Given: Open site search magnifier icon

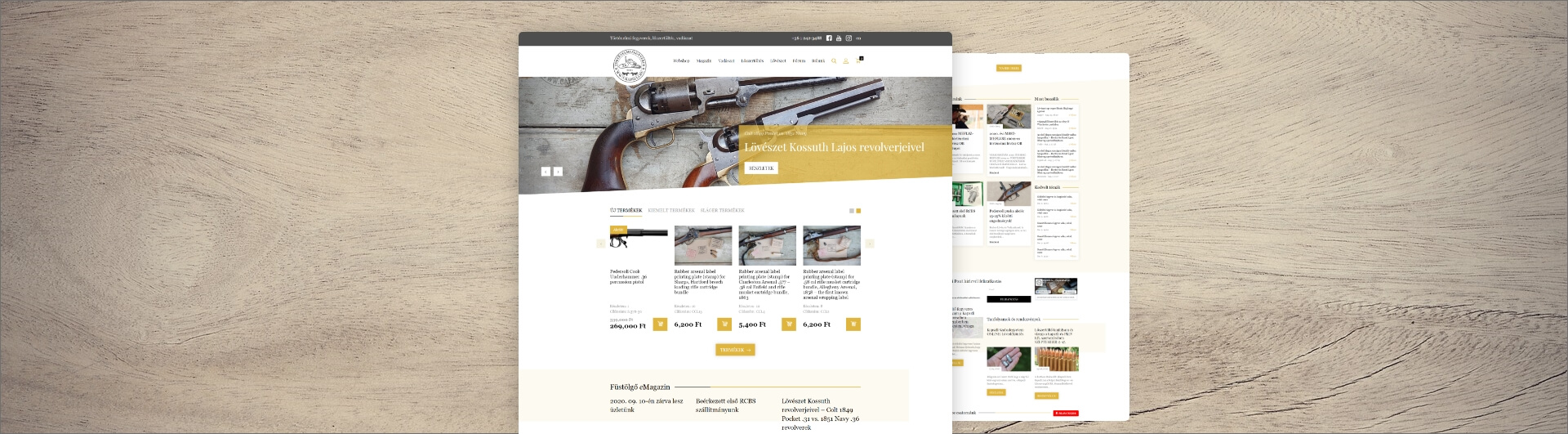Looking at the screenshot, I should tap(834, 61).
